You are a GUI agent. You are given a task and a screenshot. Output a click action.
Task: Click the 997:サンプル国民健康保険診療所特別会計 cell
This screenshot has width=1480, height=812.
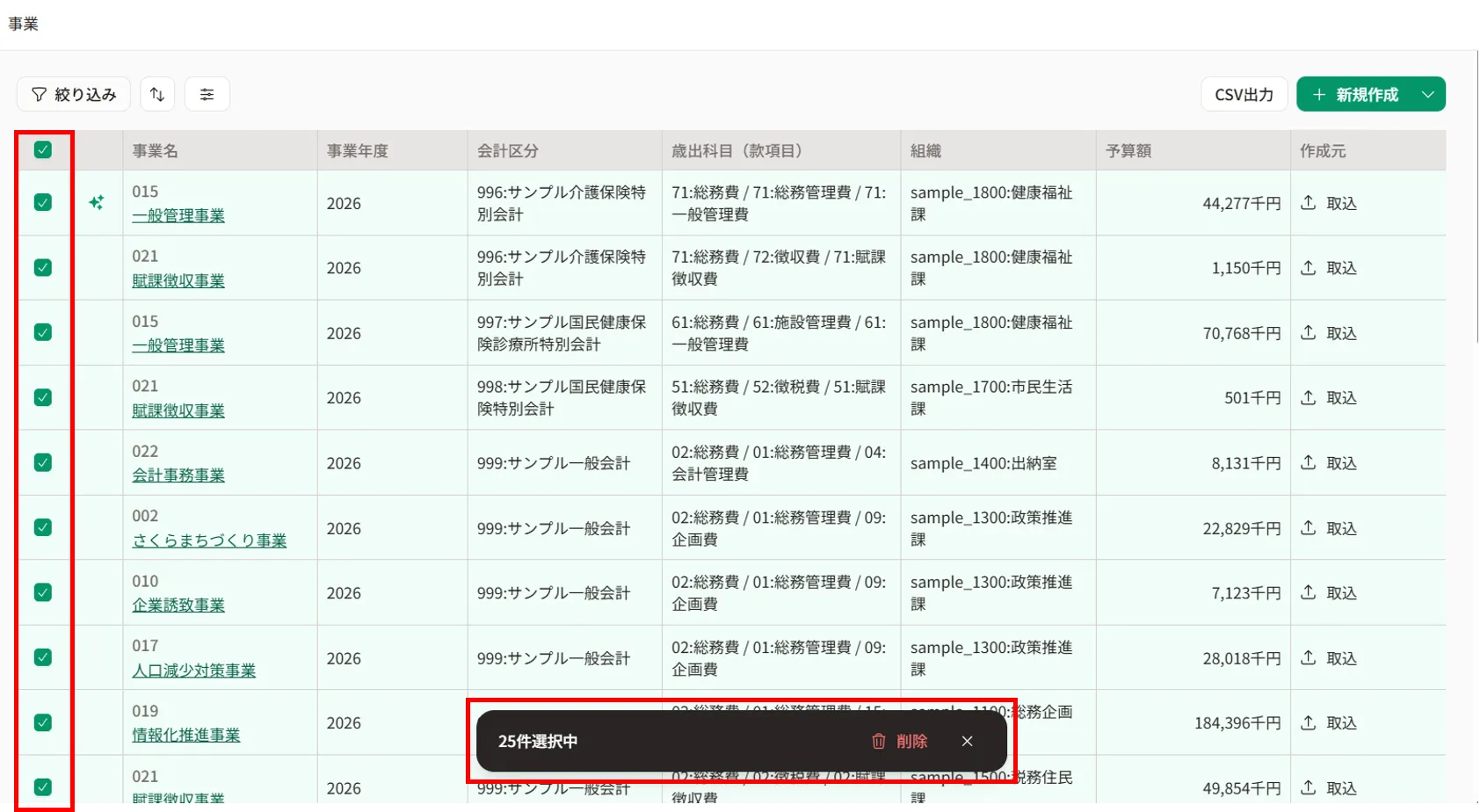(564, 333)
